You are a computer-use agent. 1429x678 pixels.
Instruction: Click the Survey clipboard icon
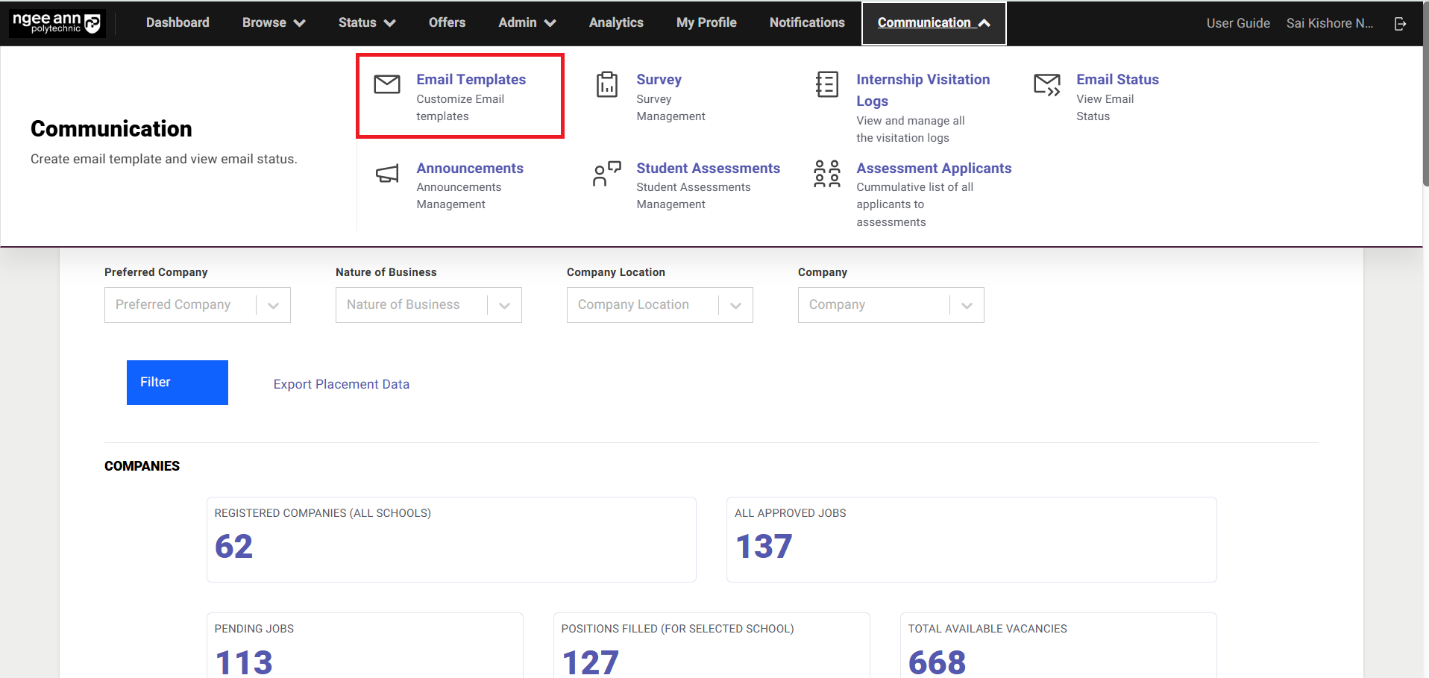click(607, 85)
